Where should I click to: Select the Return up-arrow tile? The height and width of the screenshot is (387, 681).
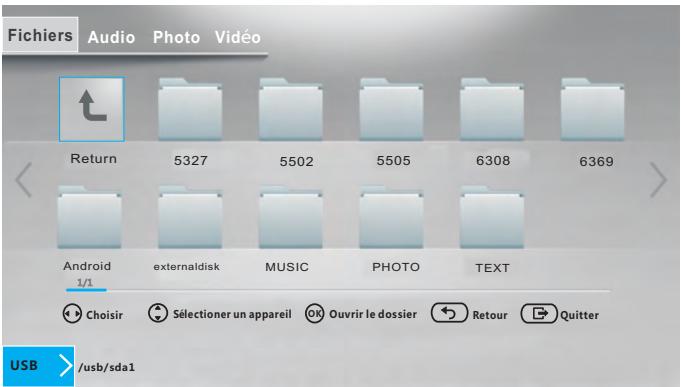pos(92,109)
